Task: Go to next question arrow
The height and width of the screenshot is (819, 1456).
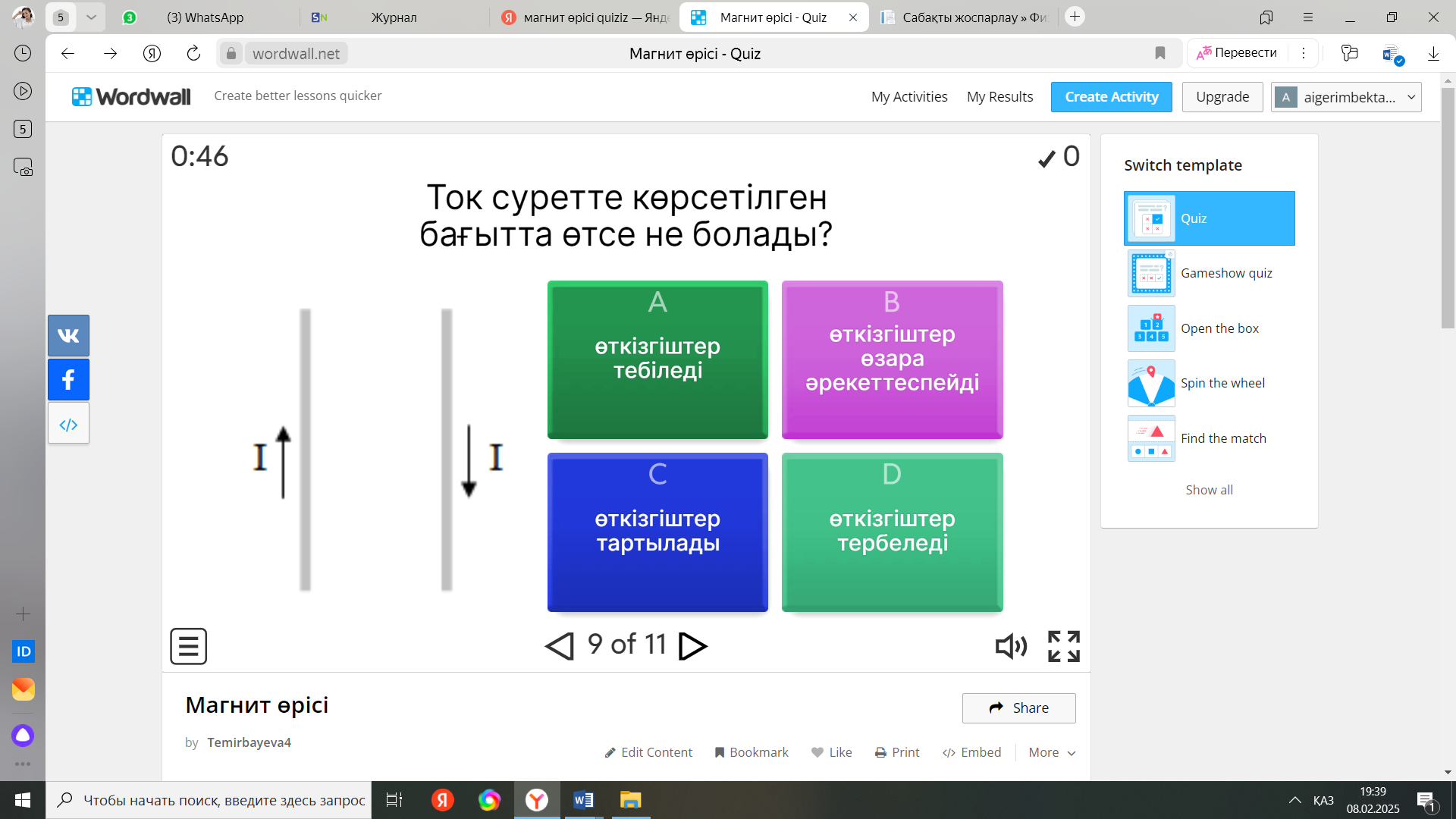Action: 692,646
